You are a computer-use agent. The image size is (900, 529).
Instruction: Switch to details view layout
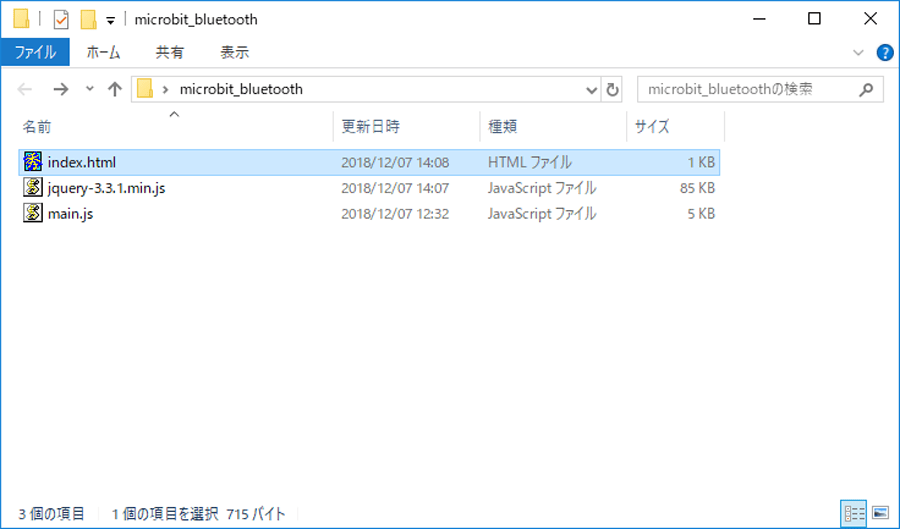click(x=854, y=513)
